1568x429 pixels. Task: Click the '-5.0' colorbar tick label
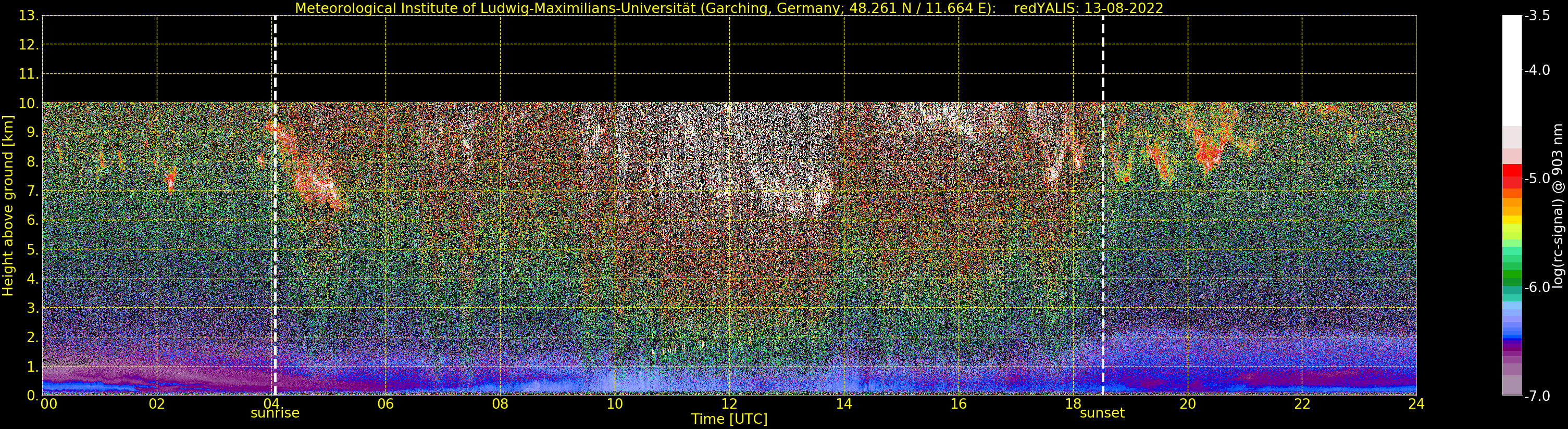coord(1537,179)
